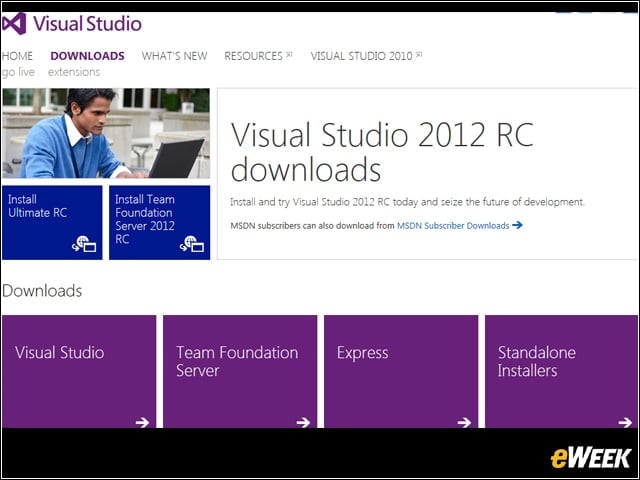Open the VISUAL STUDIO 2010 navigation item
This screenshot has height=480, width=640.
tap(362, 56)
